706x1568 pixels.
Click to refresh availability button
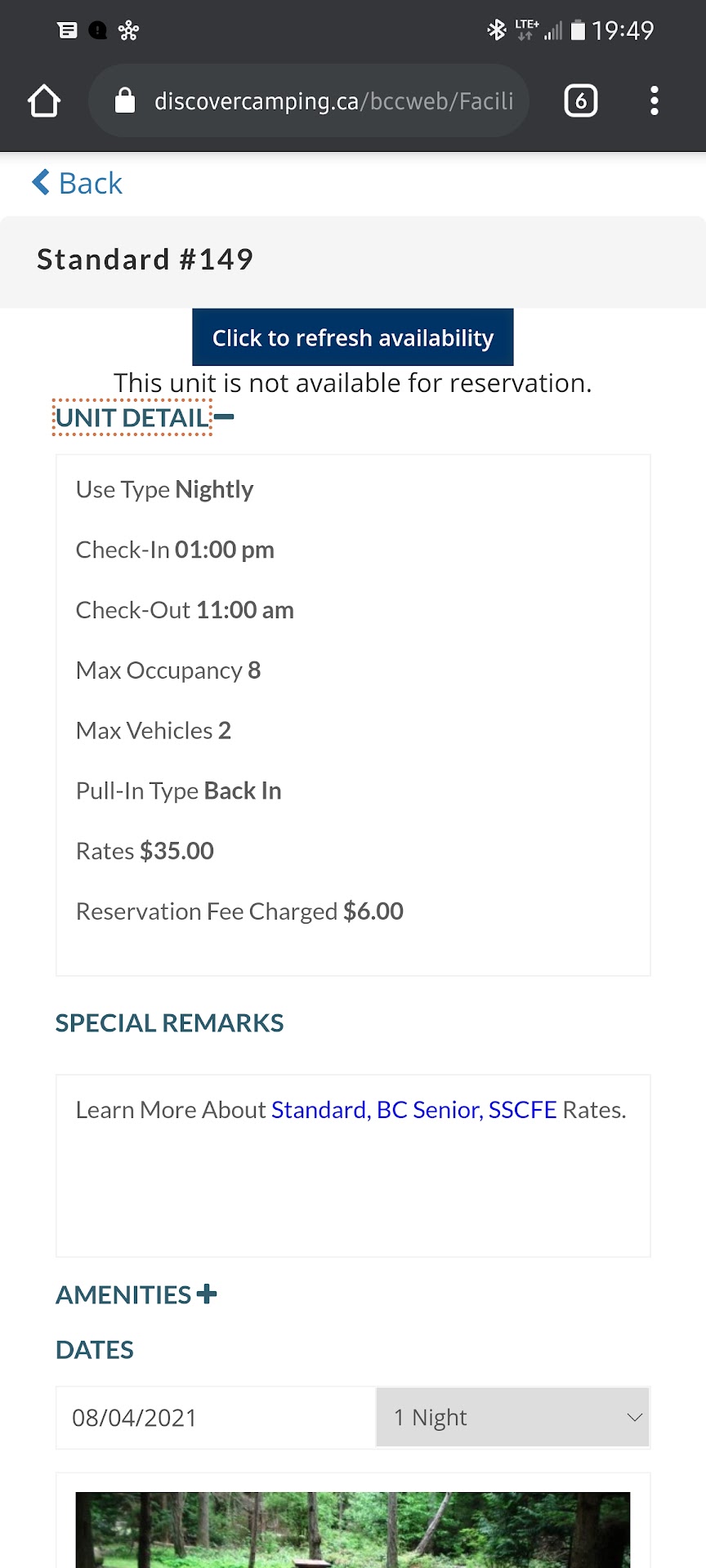pyautogui.click(x=353, y=337)
